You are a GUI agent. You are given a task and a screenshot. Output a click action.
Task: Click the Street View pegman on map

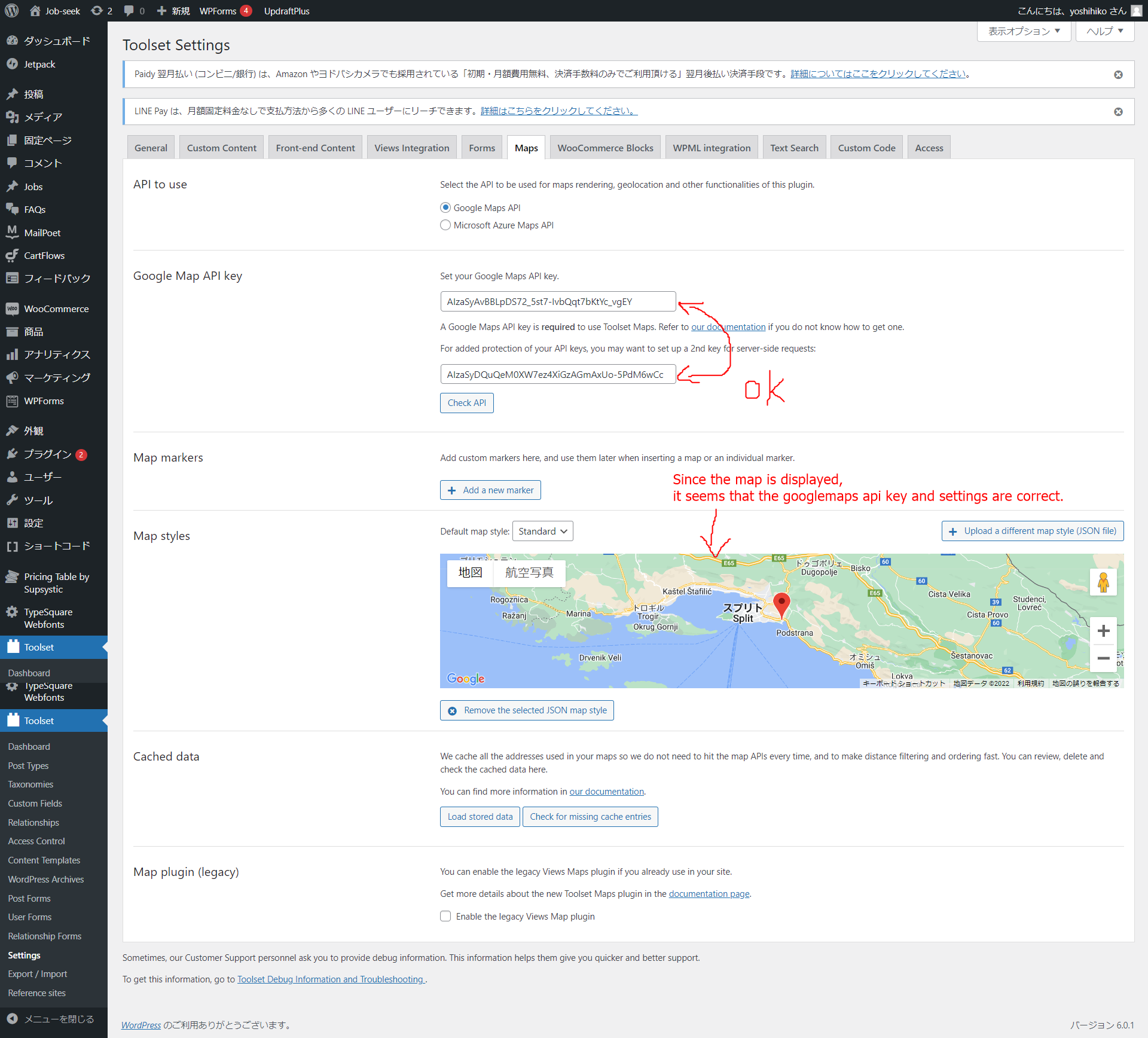point(1103,582)
